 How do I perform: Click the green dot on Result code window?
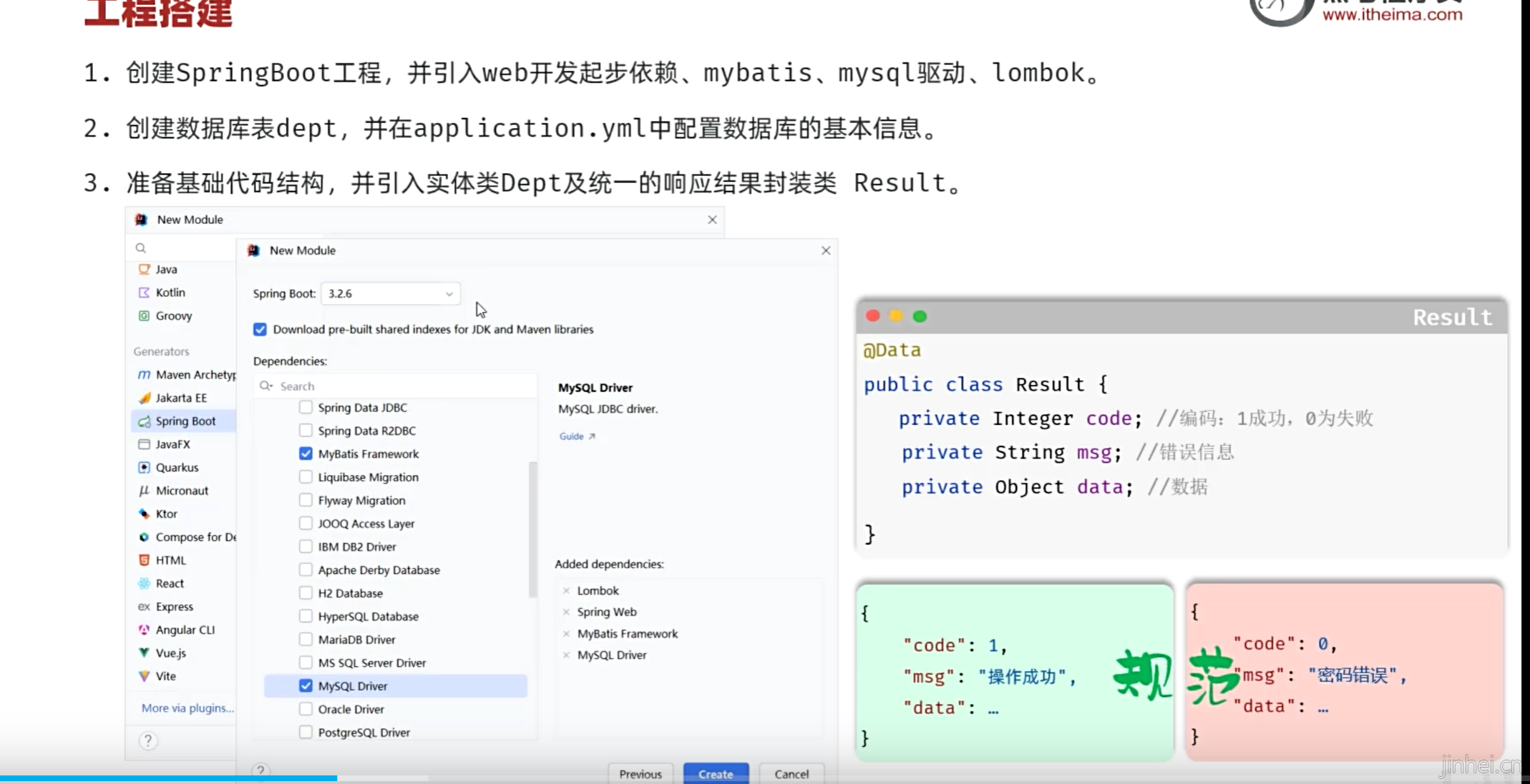920,316
